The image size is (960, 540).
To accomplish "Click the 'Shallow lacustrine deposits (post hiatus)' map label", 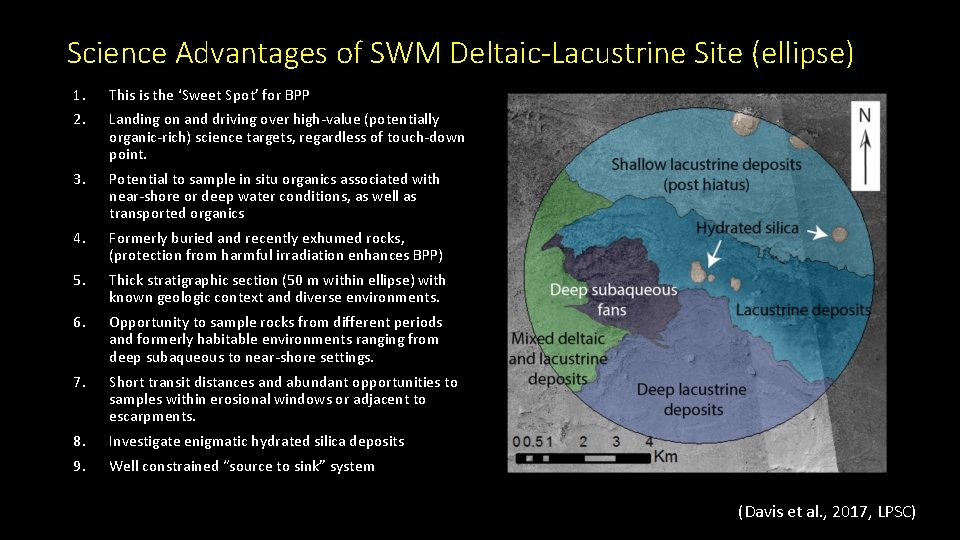I will click(x=706, y=174).
